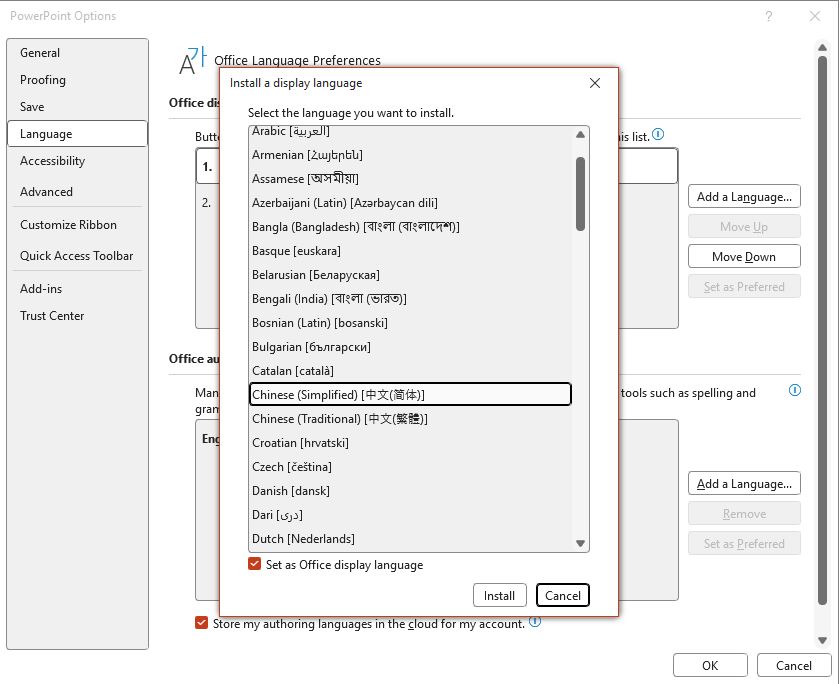Close the Install a display language dialog
Image resolution: width=839 pixels, height=684 pixels.
point(594,83)
